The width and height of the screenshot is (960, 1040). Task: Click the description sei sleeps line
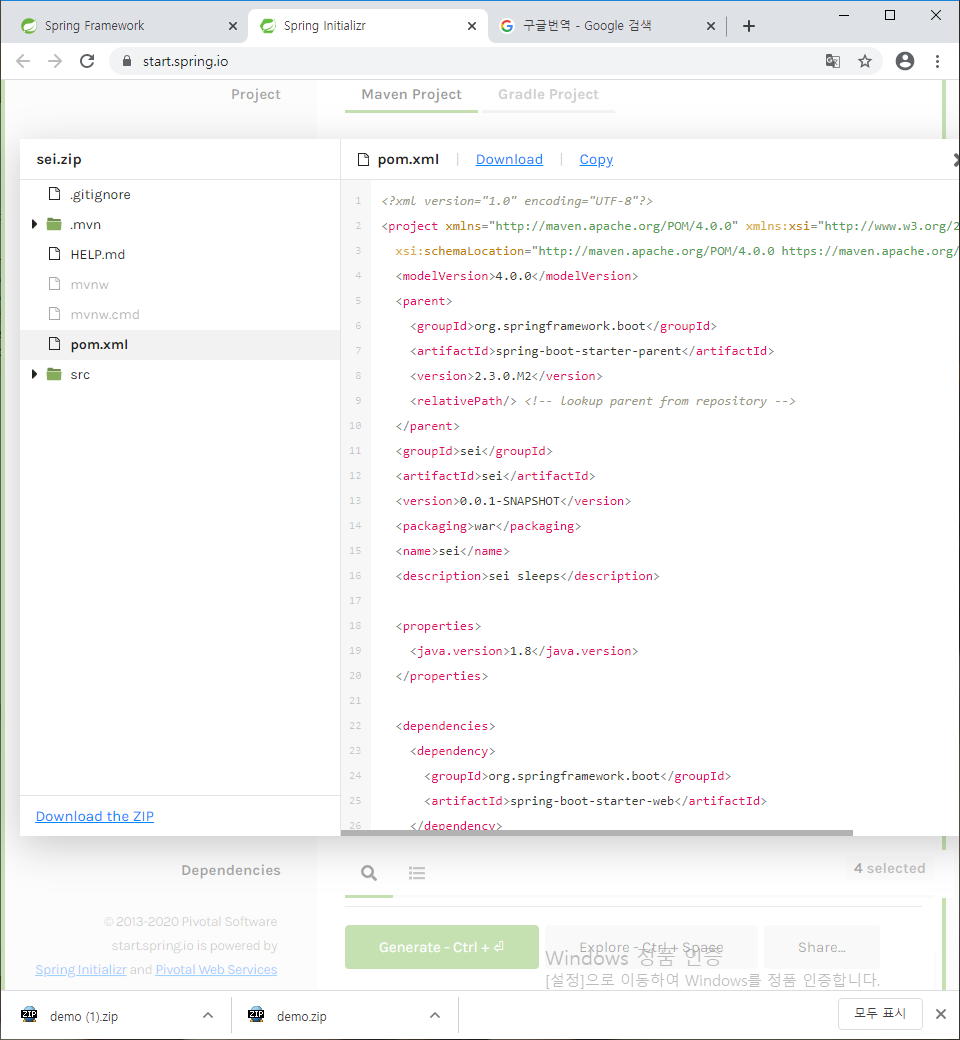pyautogui.click(x=527, y=576)
